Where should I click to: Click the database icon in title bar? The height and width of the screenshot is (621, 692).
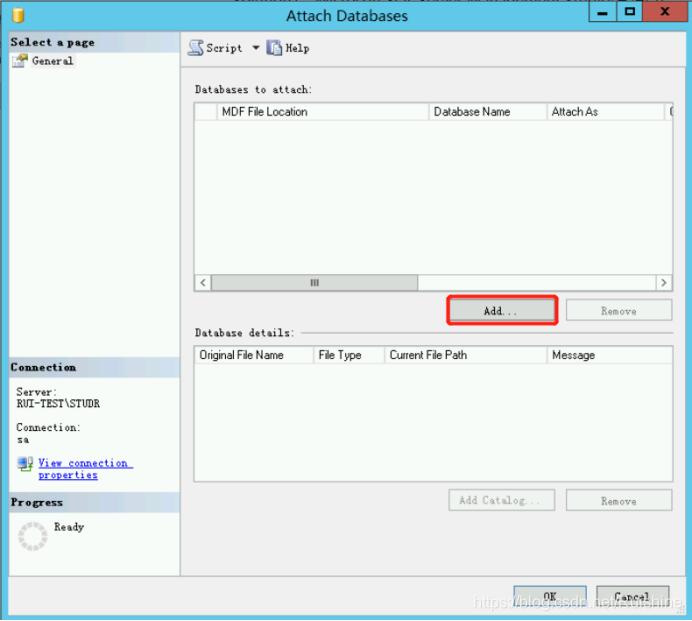click(x=17, y=16)
